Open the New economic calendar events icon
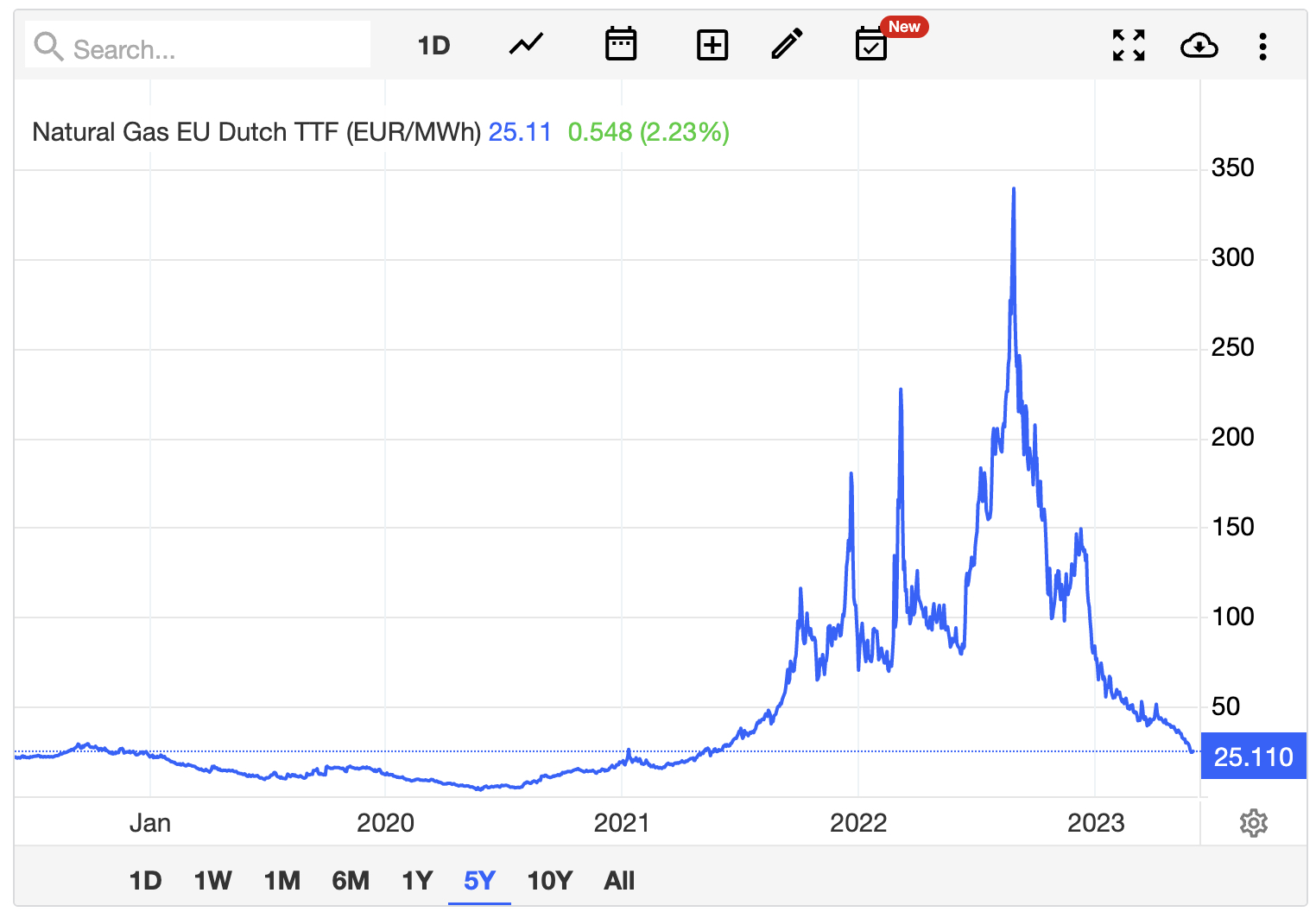Image resolution: width=1316 pixels, height=912 pixels. (x=871, y=44)
